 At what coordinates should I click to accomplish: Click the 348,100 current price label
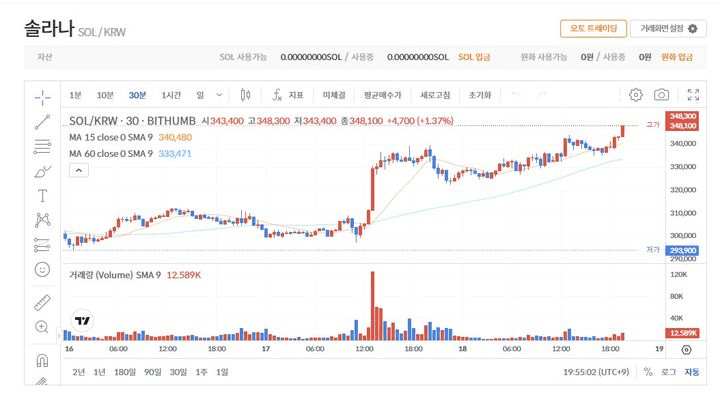pos(682,126)
